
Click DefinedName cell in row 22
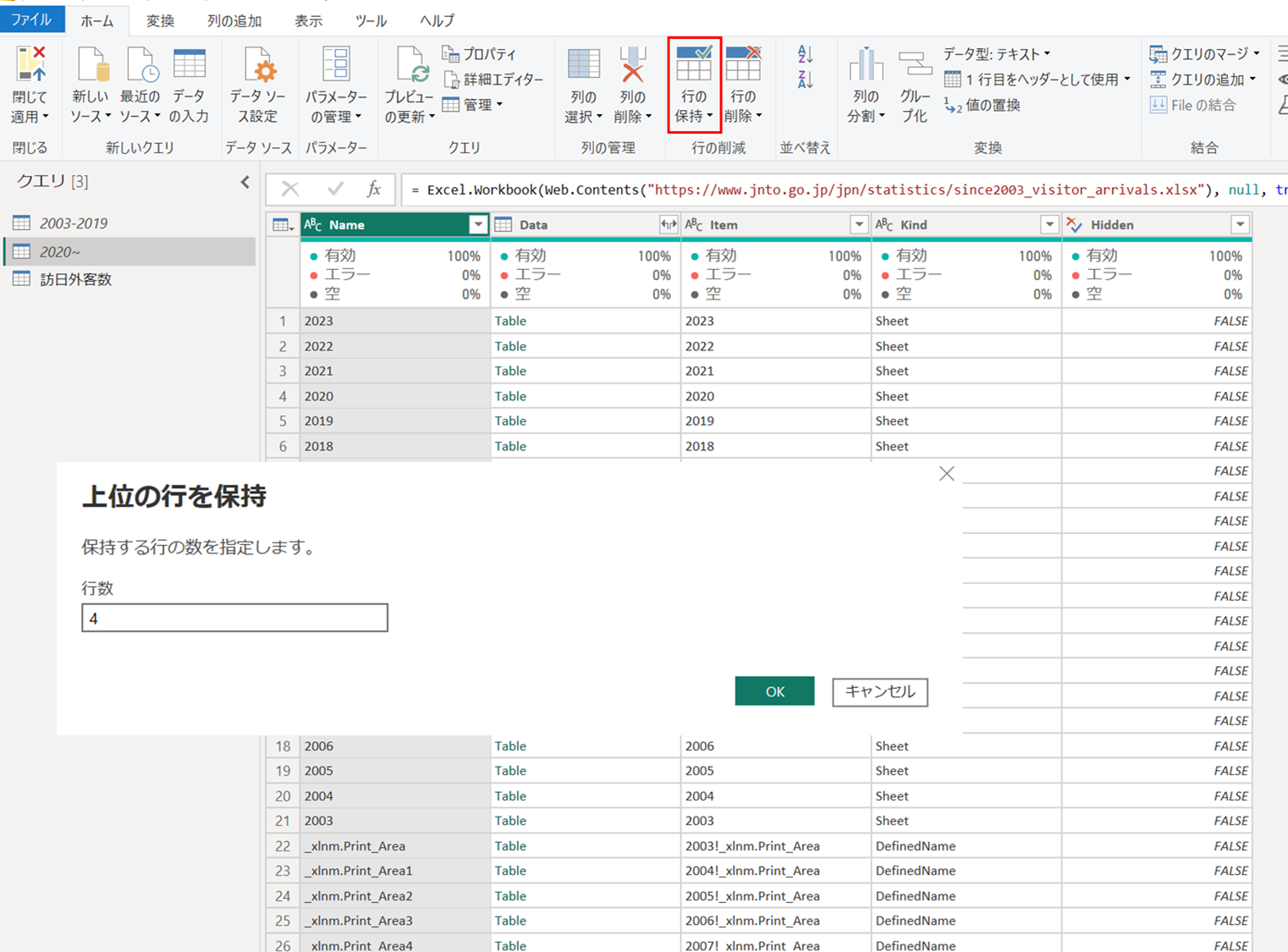(x=966, y=845)
